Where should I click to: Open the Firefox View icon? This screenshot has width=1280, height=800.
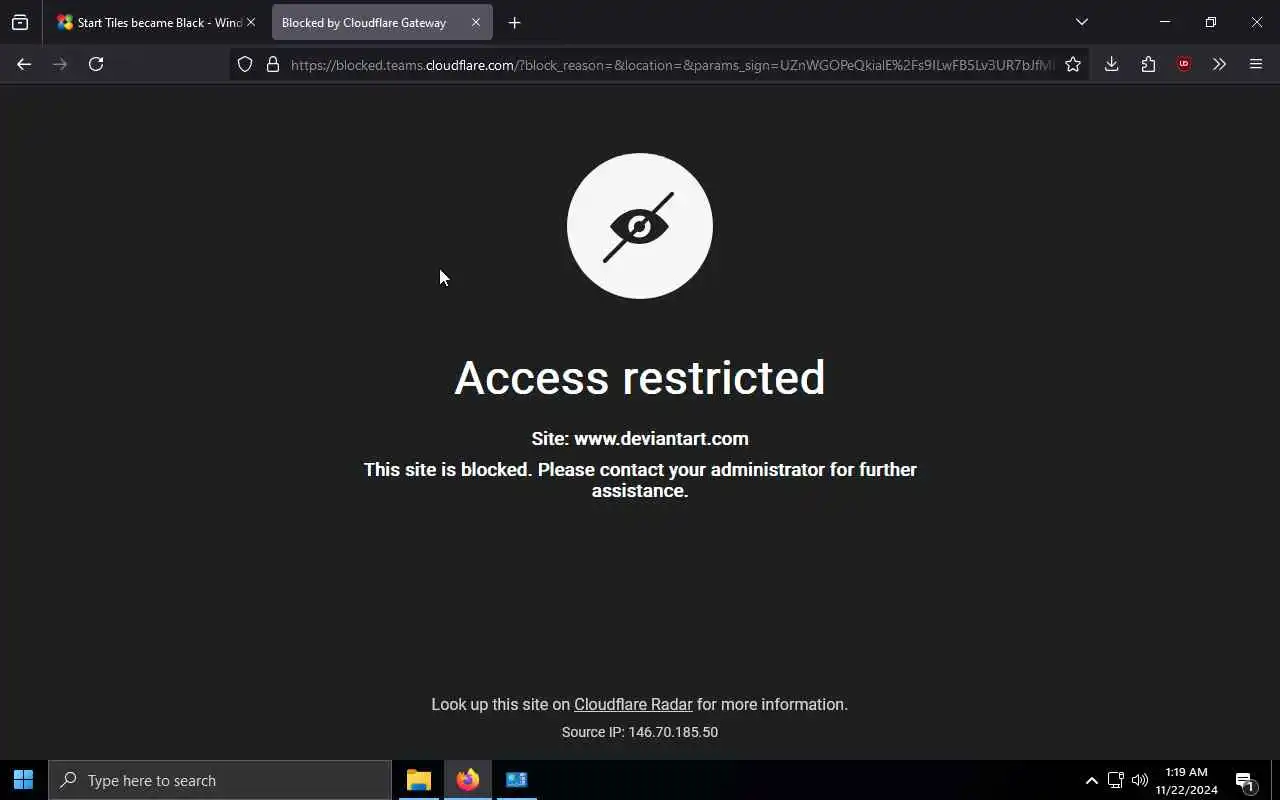[20, 22]
